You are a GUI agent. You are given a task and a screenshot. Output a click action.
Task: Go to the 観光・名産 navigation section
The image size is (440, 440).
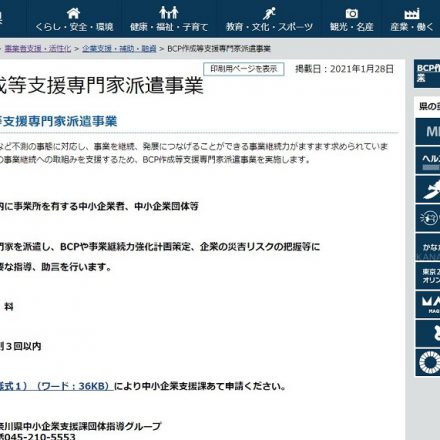click(352, 27)
